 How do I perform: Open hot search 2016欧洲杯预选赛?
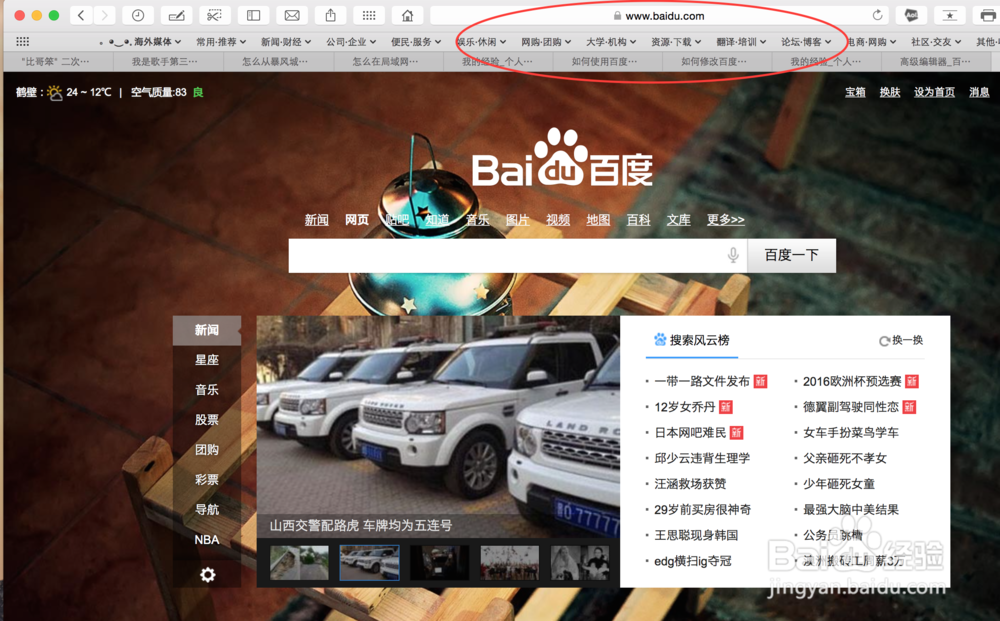tap(851, 381)
